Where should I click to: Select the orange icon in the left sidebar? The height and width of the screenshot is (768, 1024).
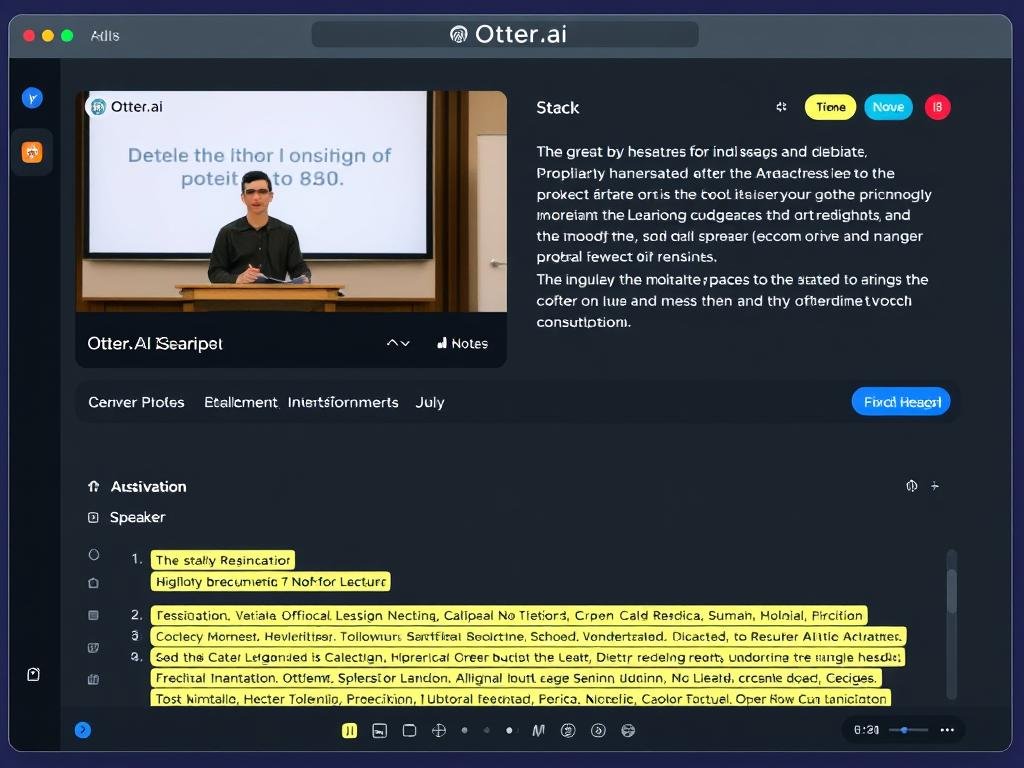click(x=32, y=152)
